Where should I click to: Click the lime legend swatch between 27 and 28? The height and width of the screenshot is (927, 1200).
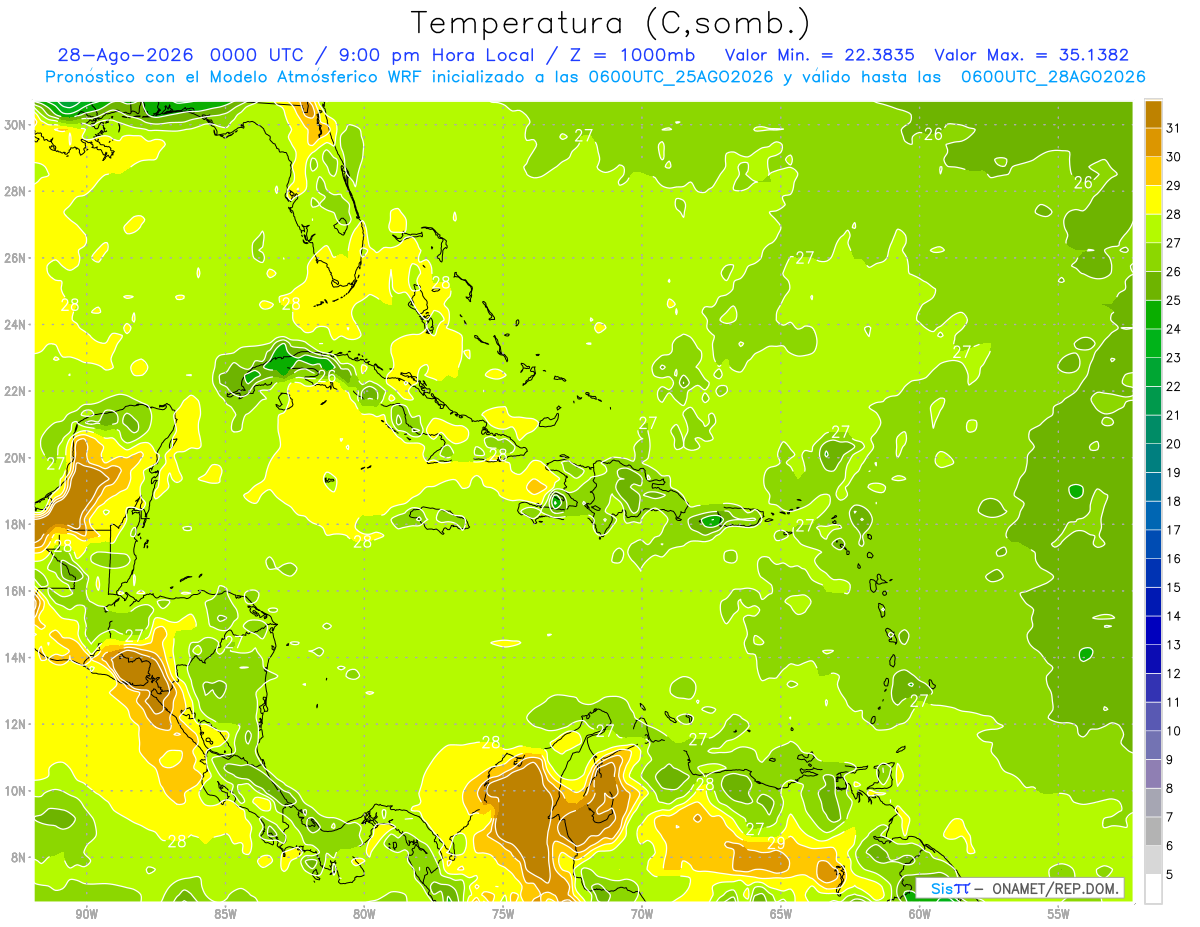1153,228
